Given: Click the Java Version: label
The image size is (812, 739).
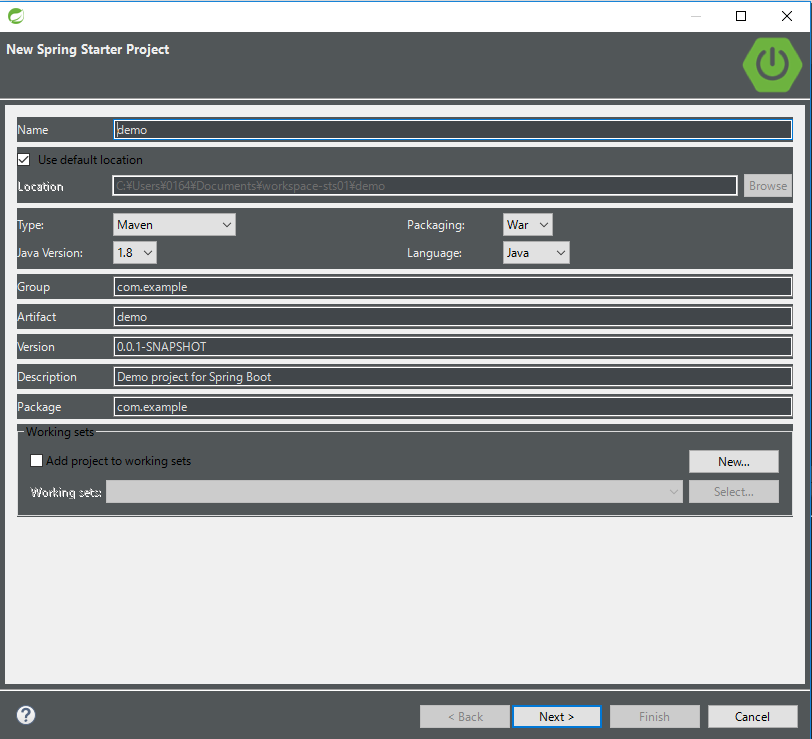Looking at the screenshot, I should pyautogui.click(x=50, y=253).
